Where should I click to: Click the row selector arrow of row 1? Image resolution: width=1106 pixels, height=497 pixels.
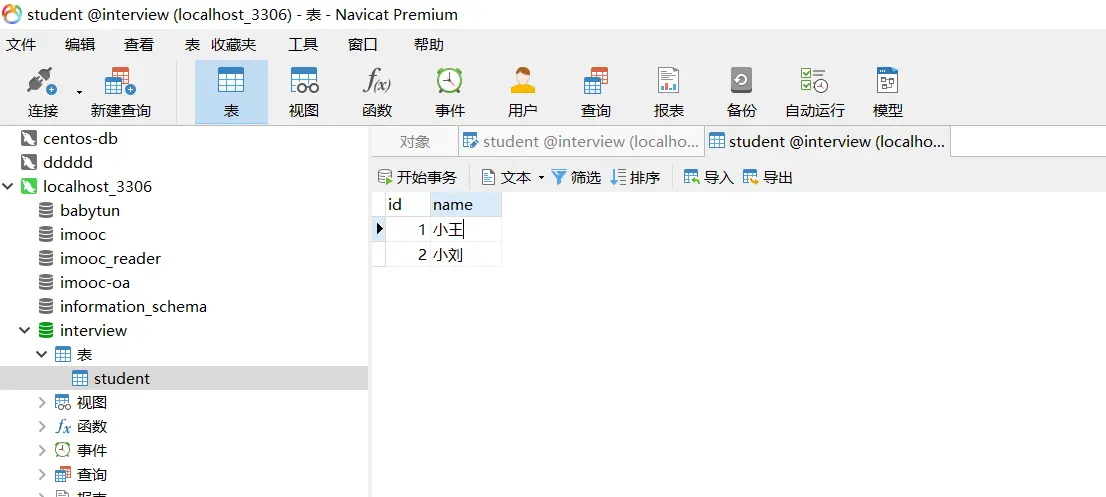[x=379, y=229]
